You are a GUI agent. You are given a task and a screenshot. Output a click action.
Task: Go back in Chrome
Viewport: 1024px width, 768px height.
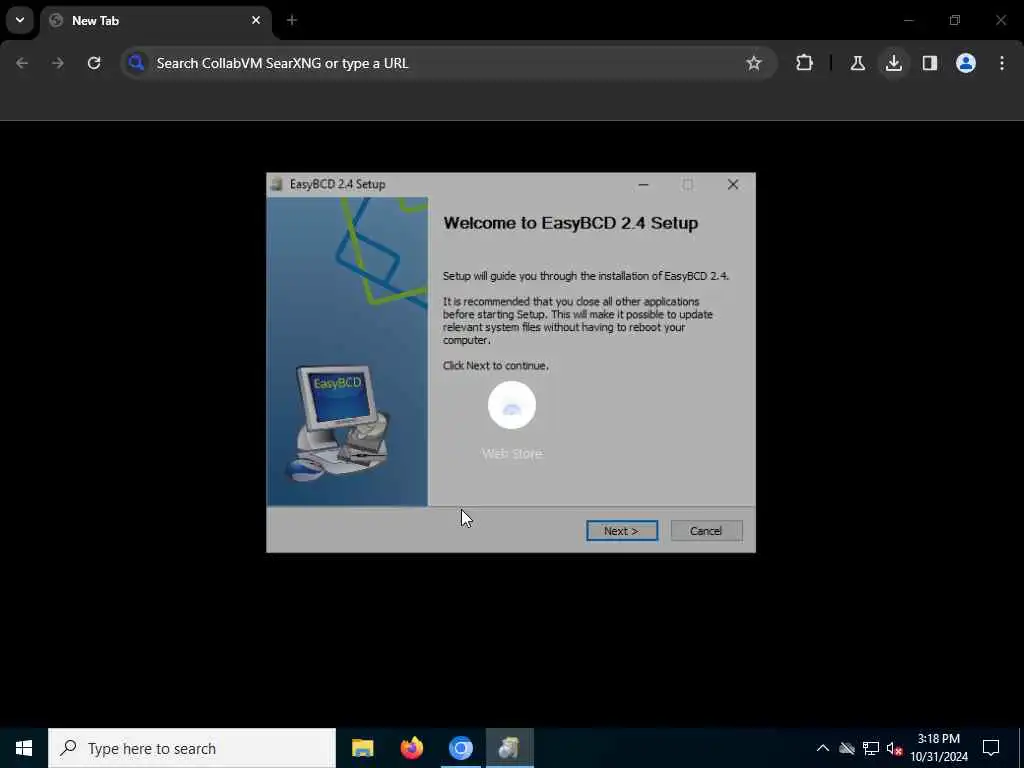(x=22, y=63)
